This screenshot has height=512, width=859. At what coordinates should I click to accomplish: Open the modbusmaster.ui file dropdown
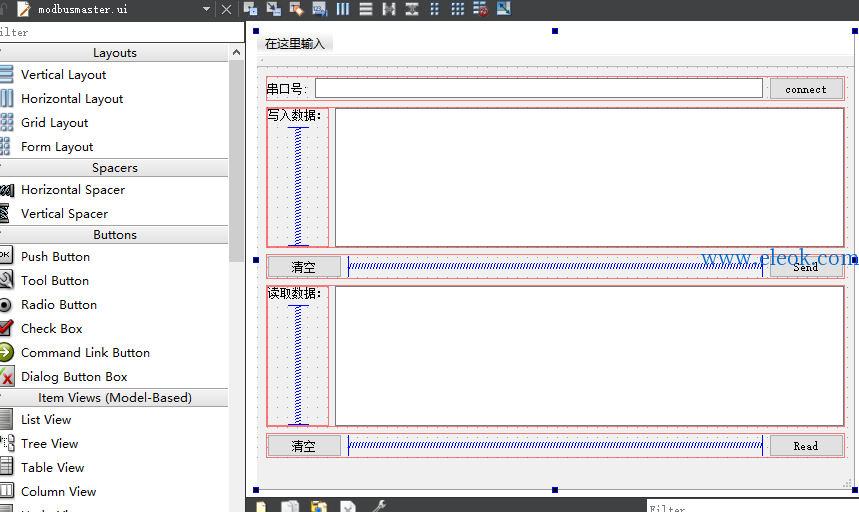click(207, 9)
